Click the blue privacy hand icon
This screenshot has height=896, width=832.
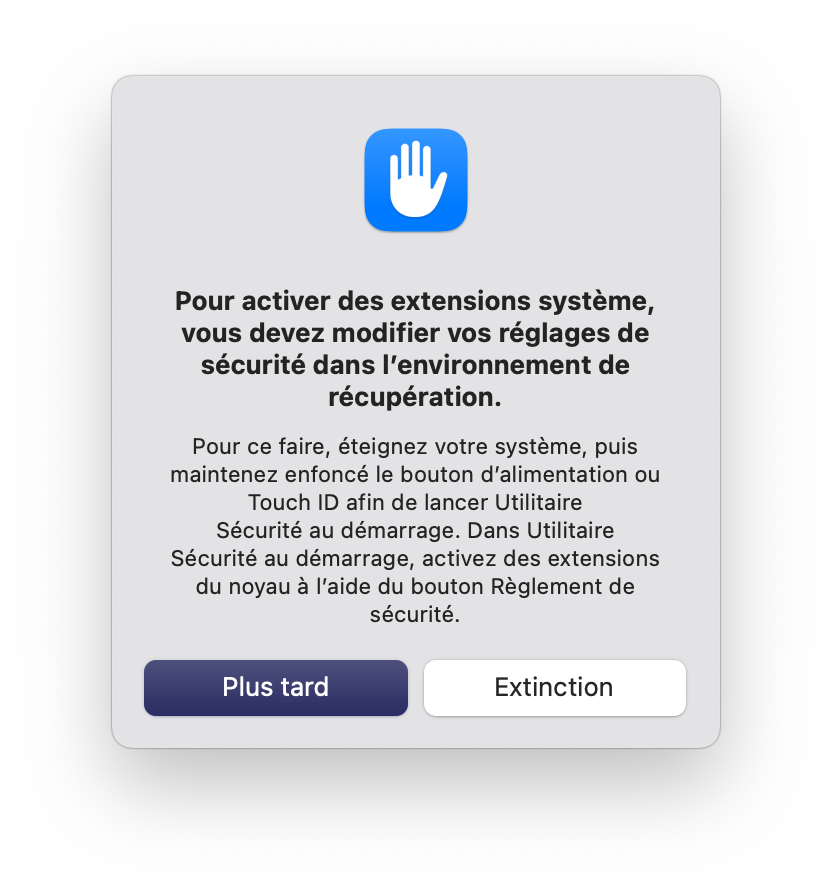click(415, 180)
